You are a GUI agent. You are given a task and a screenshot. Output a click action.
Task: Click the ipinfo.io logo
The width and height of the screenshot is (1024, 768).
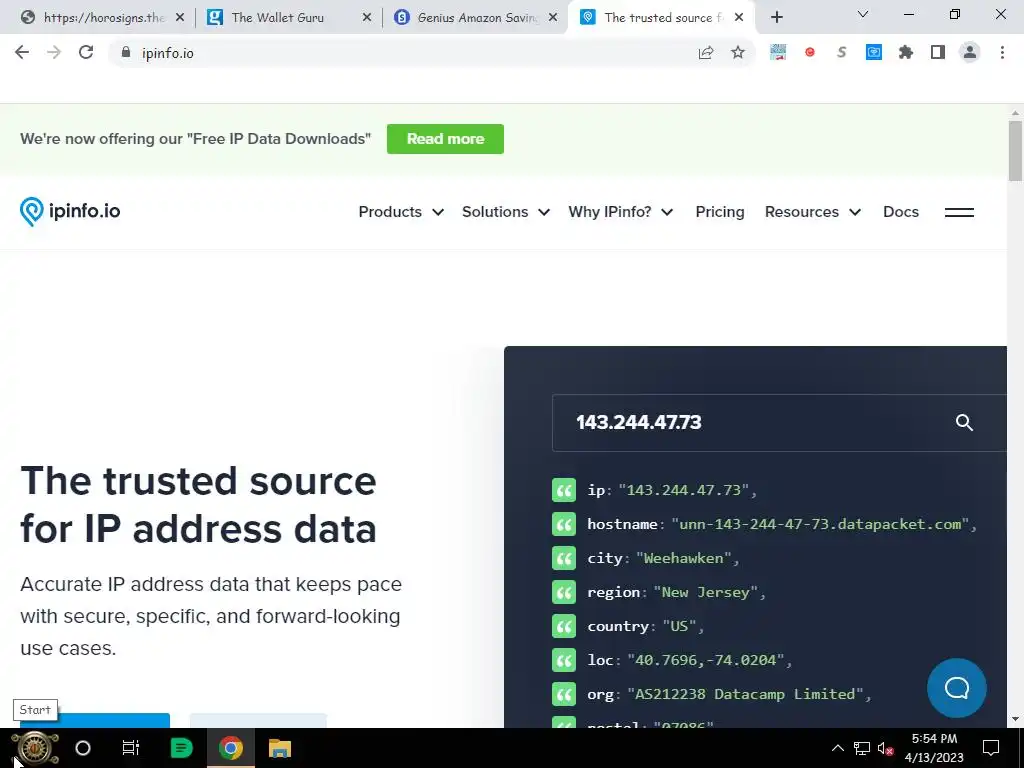click(70, 212)
